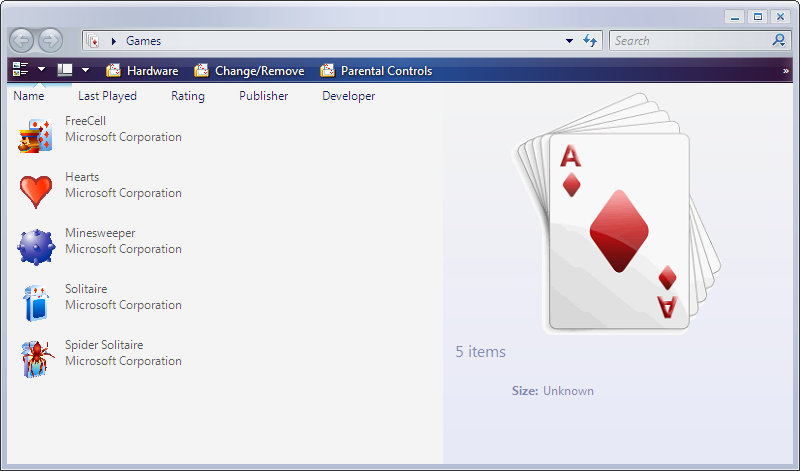Open Parental Controls from the toolbar
Image resolution: width=800 pixels, height=471 pixels.
click(x=386, y=71)
